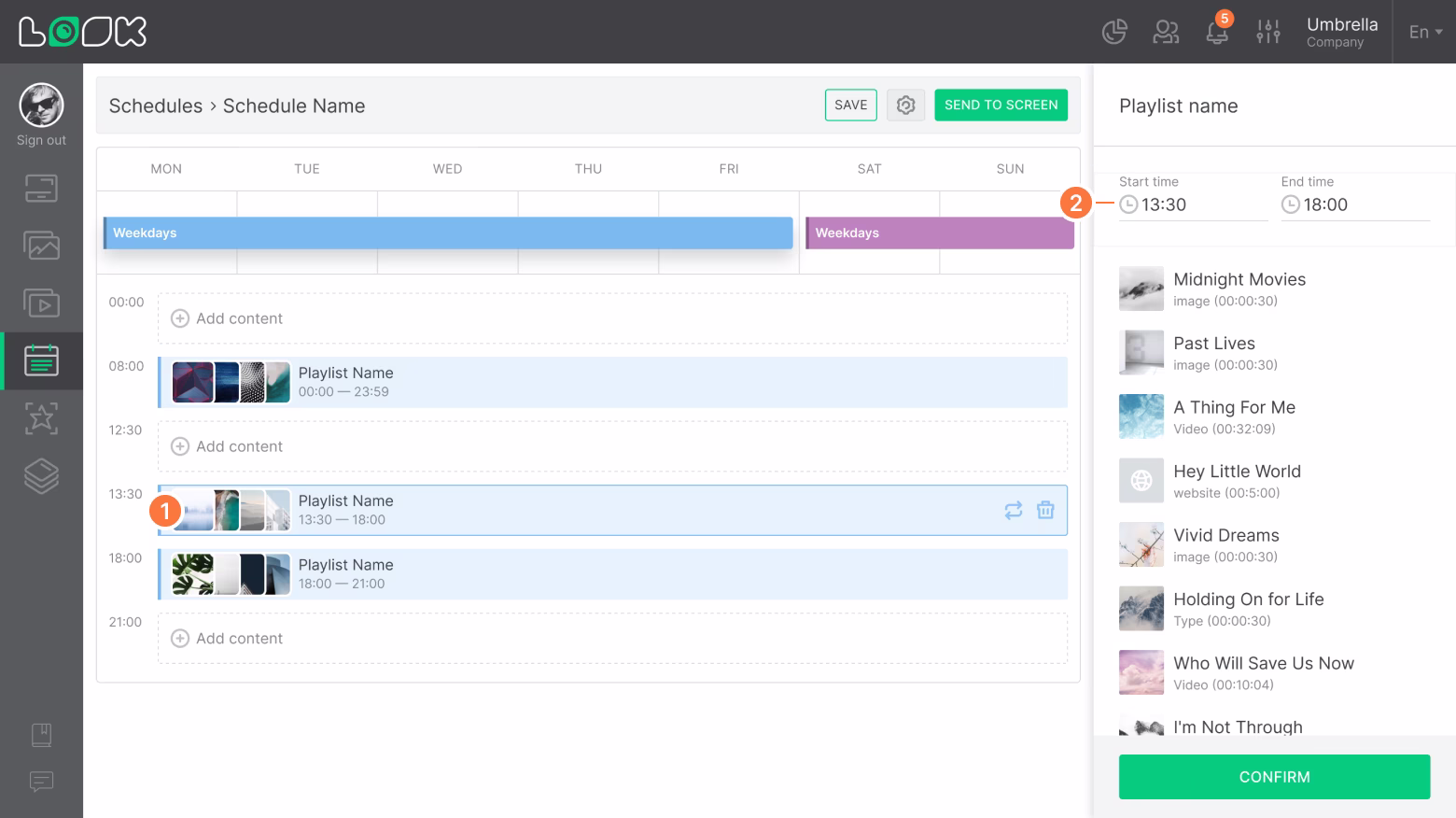Select the MON day column header
Screen dimensions: 1456x818
point(166,169)
